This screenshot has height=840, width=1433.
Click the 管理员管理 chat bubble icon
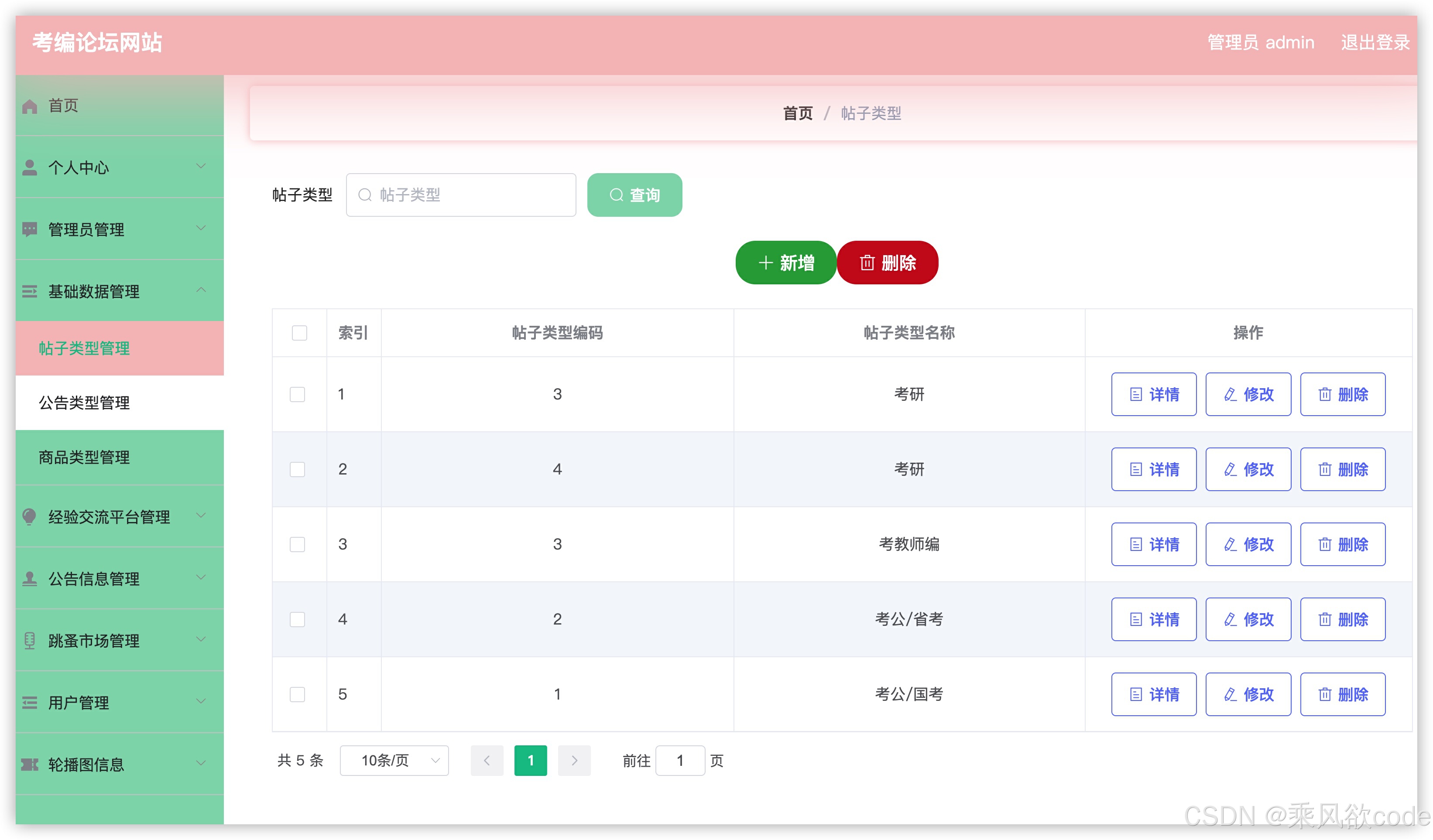tap(29, 229)
